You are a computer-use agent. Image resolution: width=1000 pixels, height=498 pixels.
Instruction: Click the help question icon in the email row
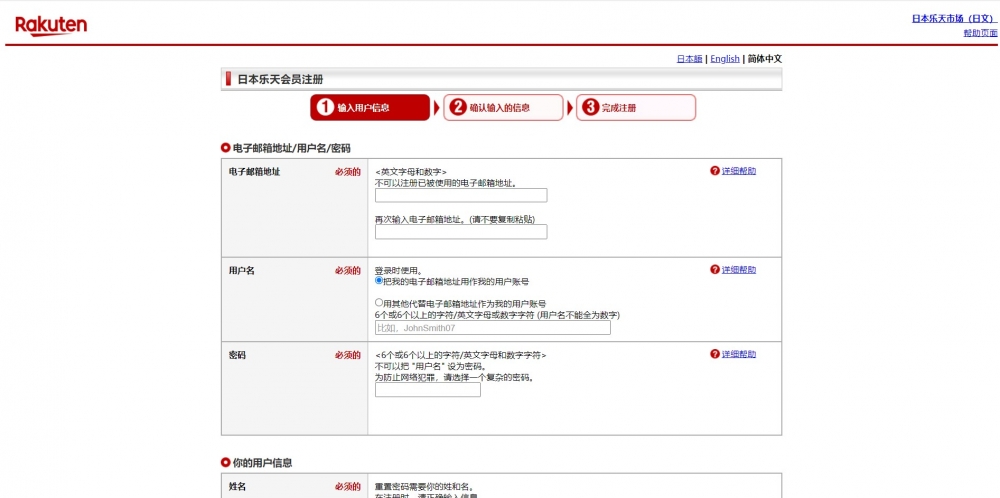click(x=714, y=171)
